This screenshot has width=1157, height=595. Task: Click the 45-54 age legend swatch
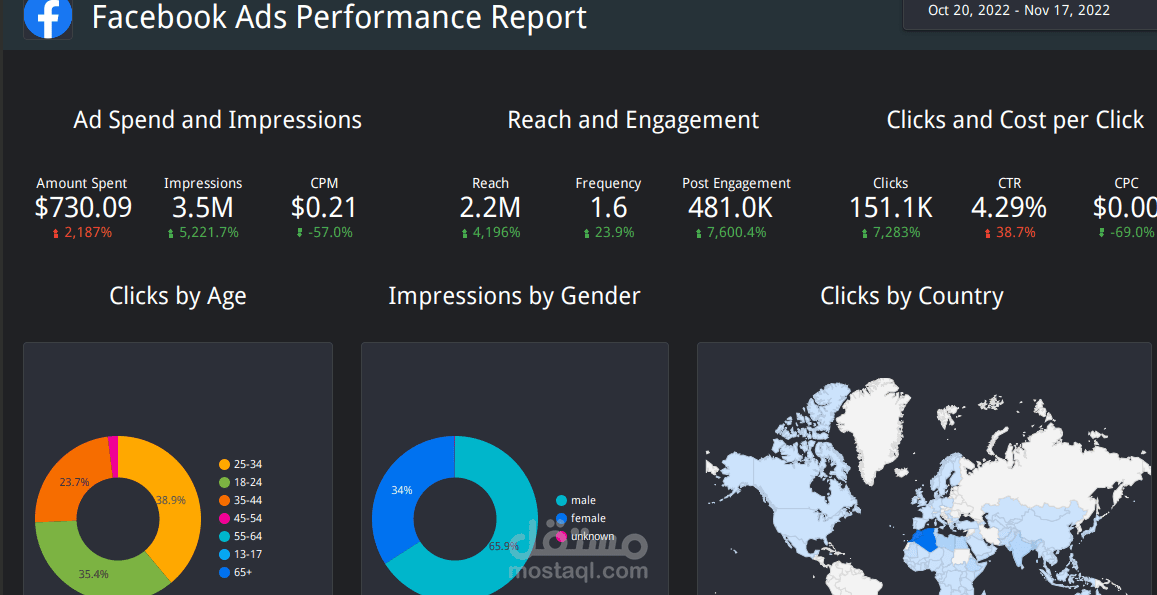(224, 518)
